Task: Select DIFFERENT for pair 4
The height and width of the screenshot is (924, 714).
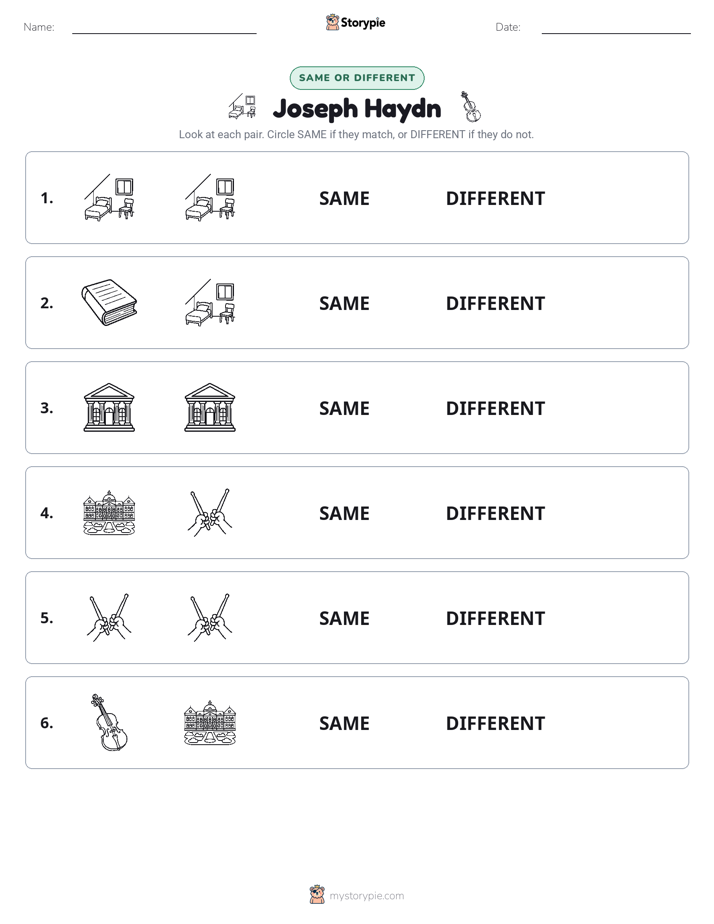Action: coord(495,513)
